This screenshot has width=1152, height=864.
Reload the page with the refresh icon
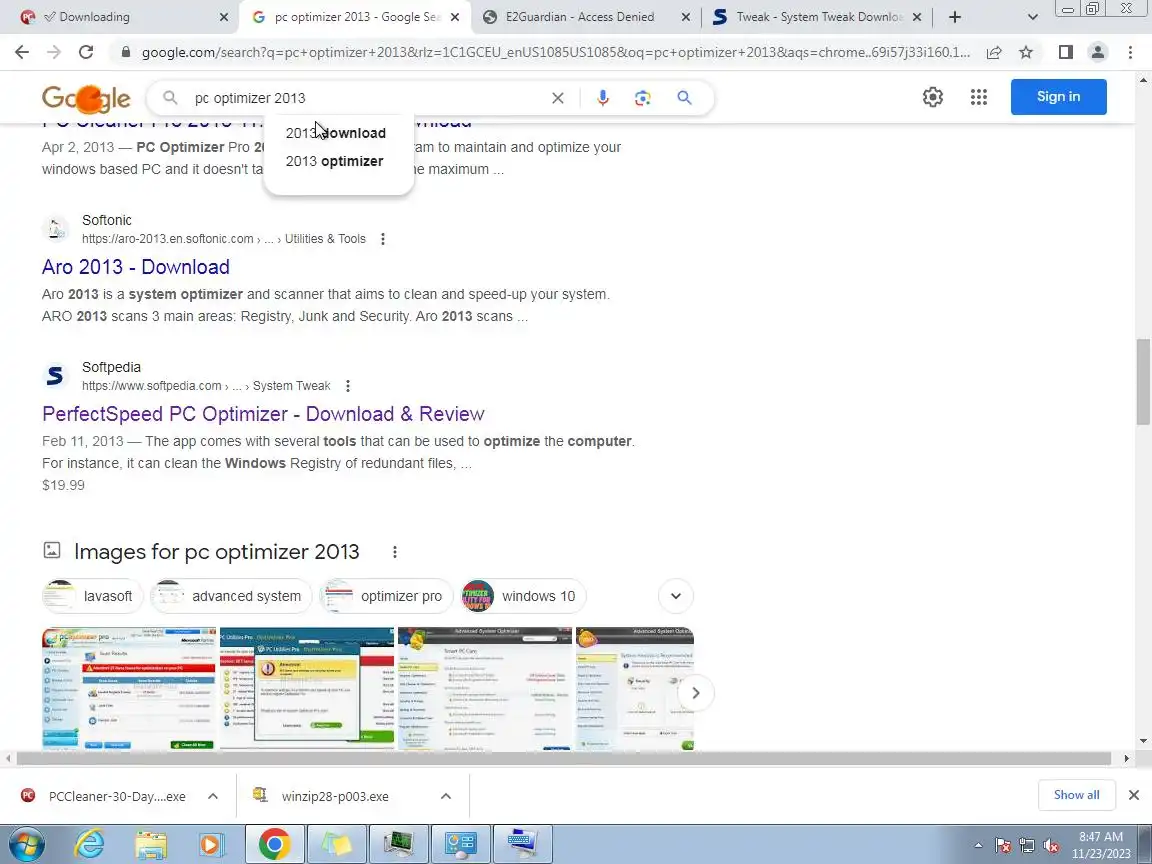[86, 52]
